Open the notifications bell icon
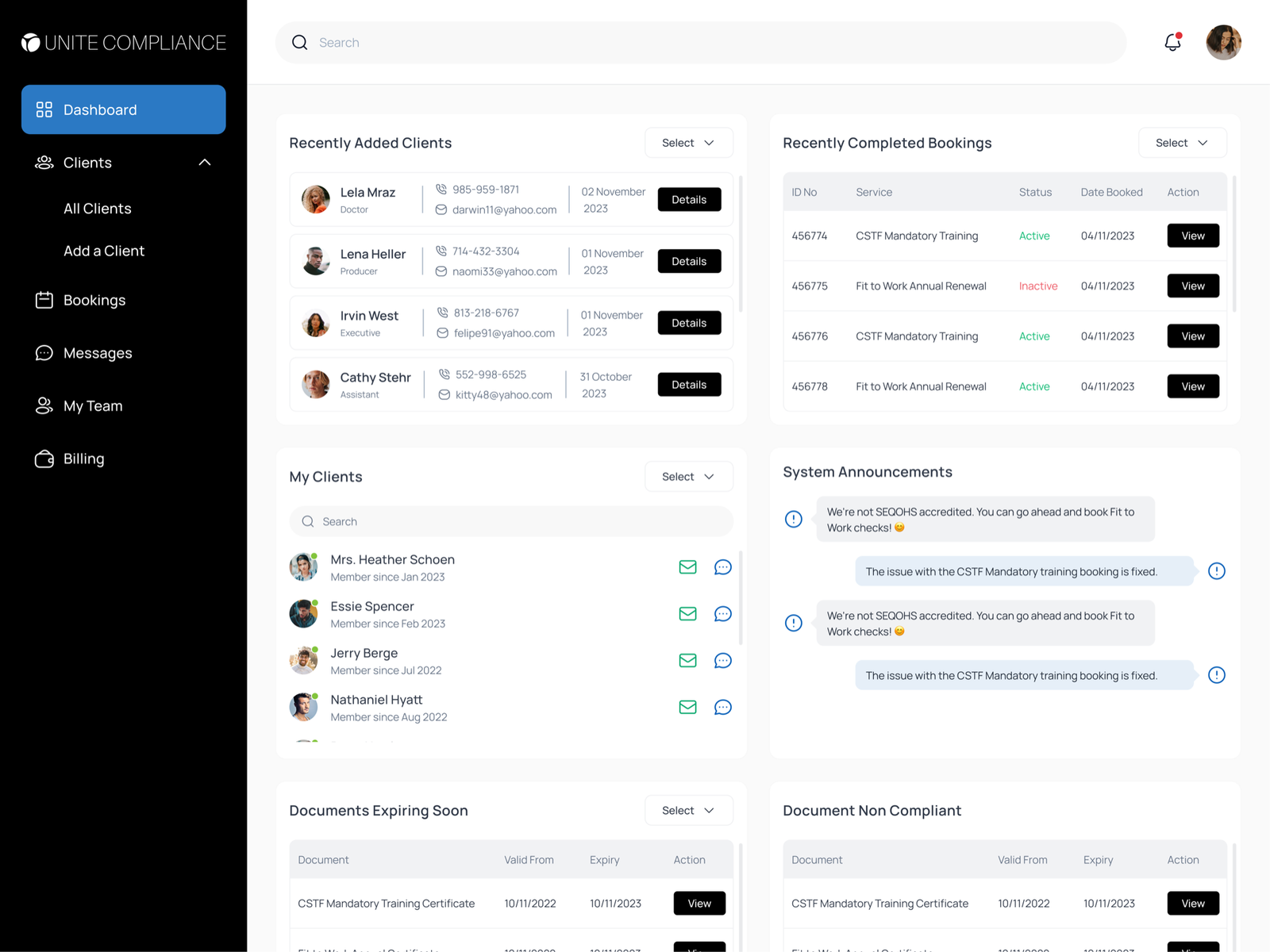Image resolution: width=1270 pixels, height=952 pixels. pyautogui.click(x=1172, y=42)
